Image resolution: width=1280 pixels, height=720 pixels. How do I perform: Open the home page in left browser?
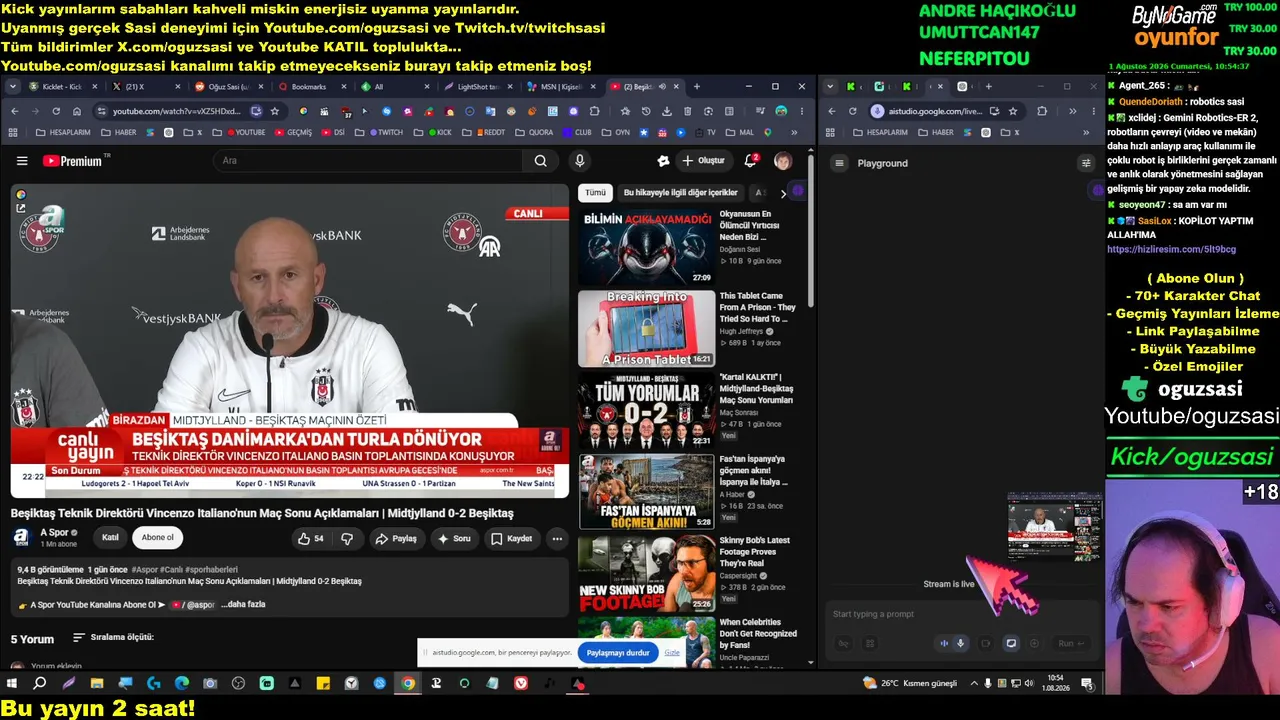click(x=78, y=111)
